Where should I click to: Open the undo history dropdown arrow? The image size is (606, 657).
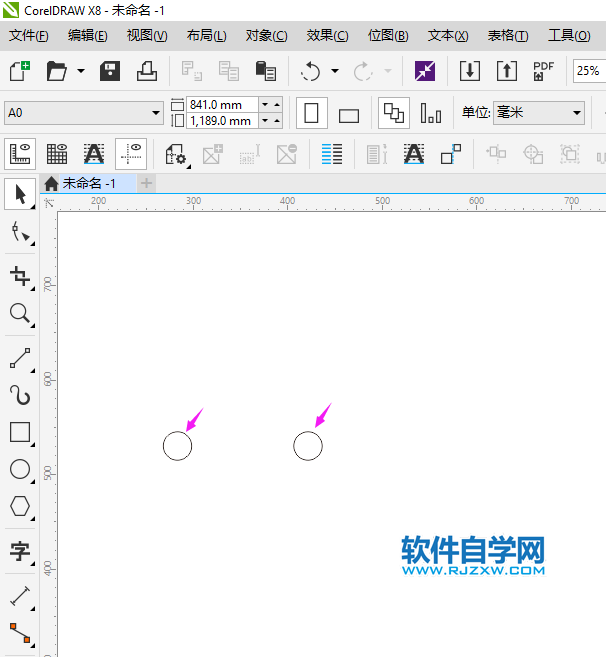(334, 72)
